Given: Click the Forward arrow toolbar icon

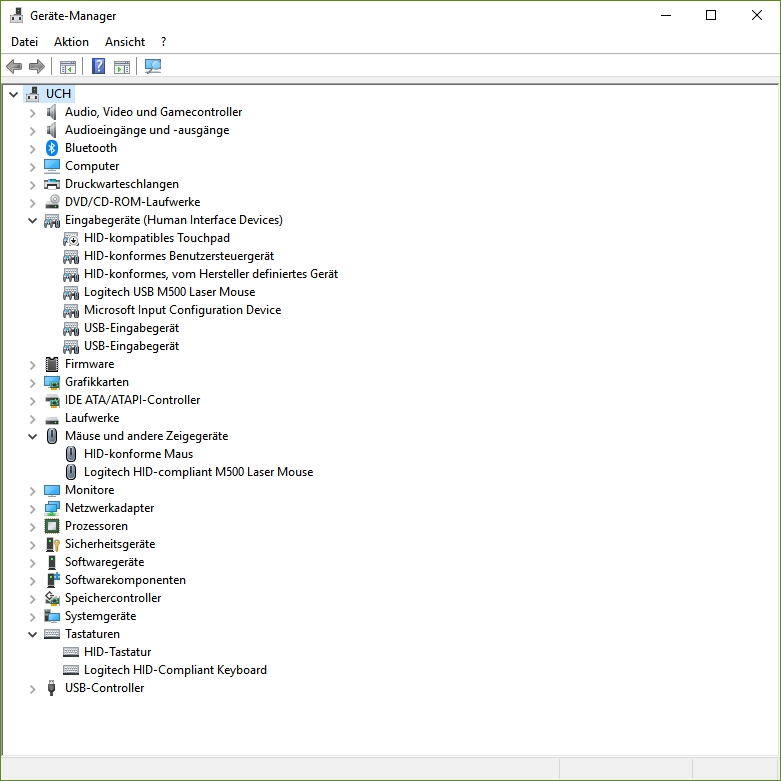Looking at the screenshot, I should pos(36,66).
